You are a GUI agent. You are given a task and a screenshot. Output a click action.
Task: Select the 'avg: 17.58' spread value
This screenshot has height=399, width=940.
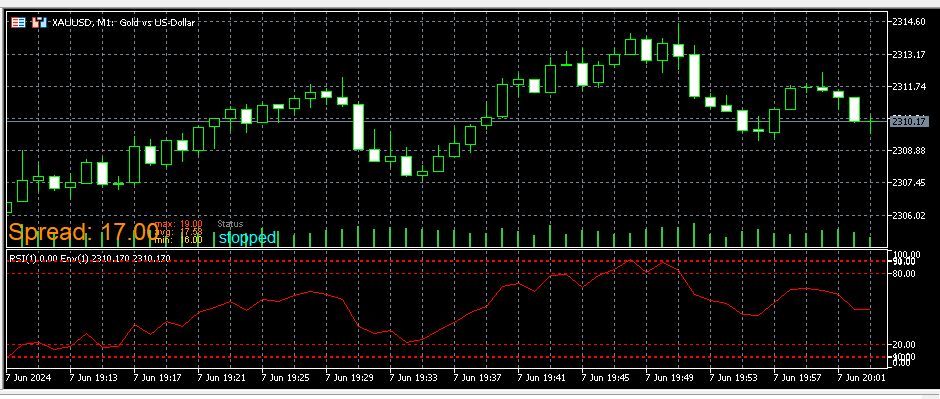point(179,232)
